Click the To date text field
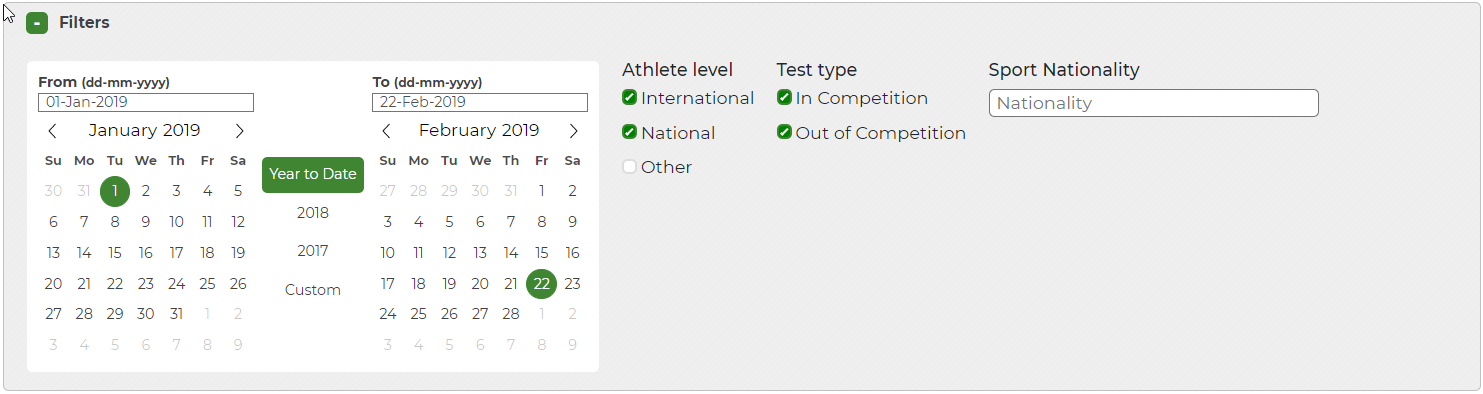Viewport: 1483px width, 394px height. click(x=480, y=102)
